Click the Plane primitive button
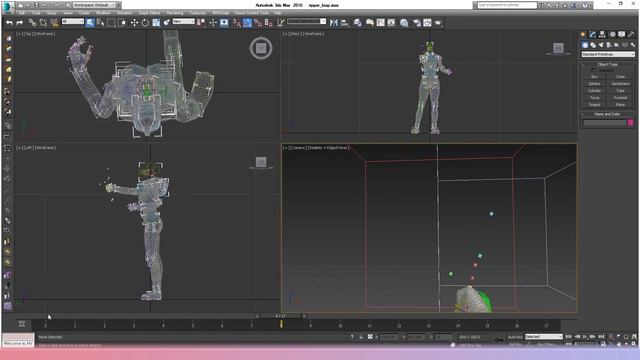Image resolution: width=640 pixels, height=360 pixels. point(620,105)
